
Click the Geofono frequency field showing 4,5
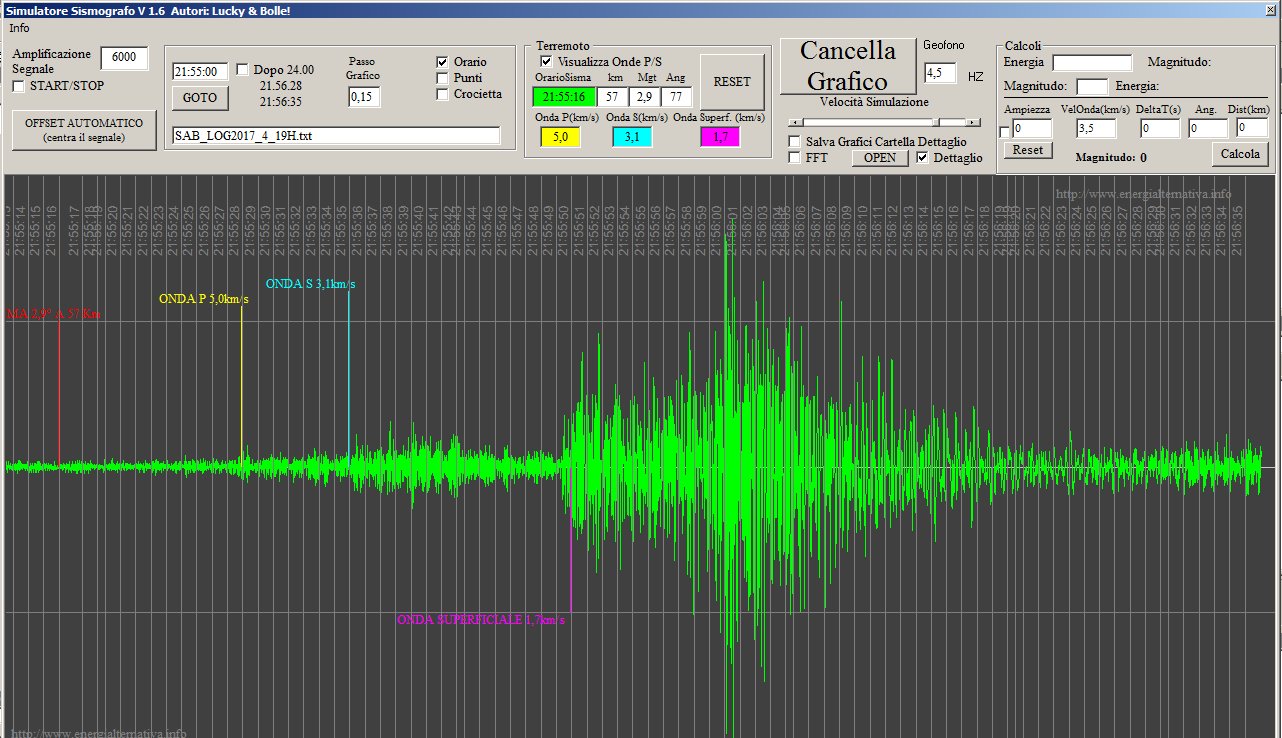tap(940, 74)
